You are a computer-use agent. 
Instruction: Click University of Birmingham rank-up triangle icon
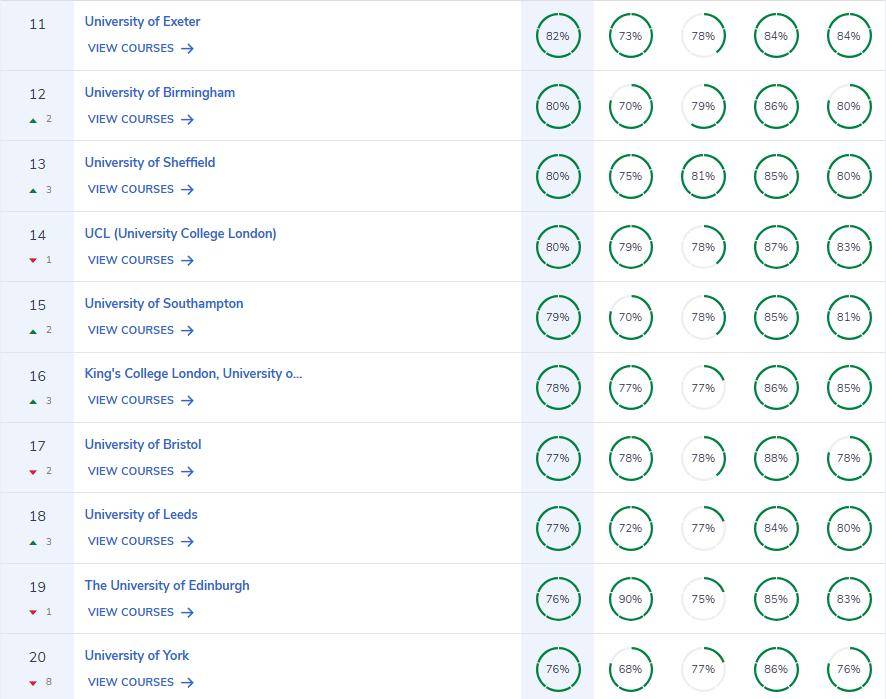click(33, 120)
